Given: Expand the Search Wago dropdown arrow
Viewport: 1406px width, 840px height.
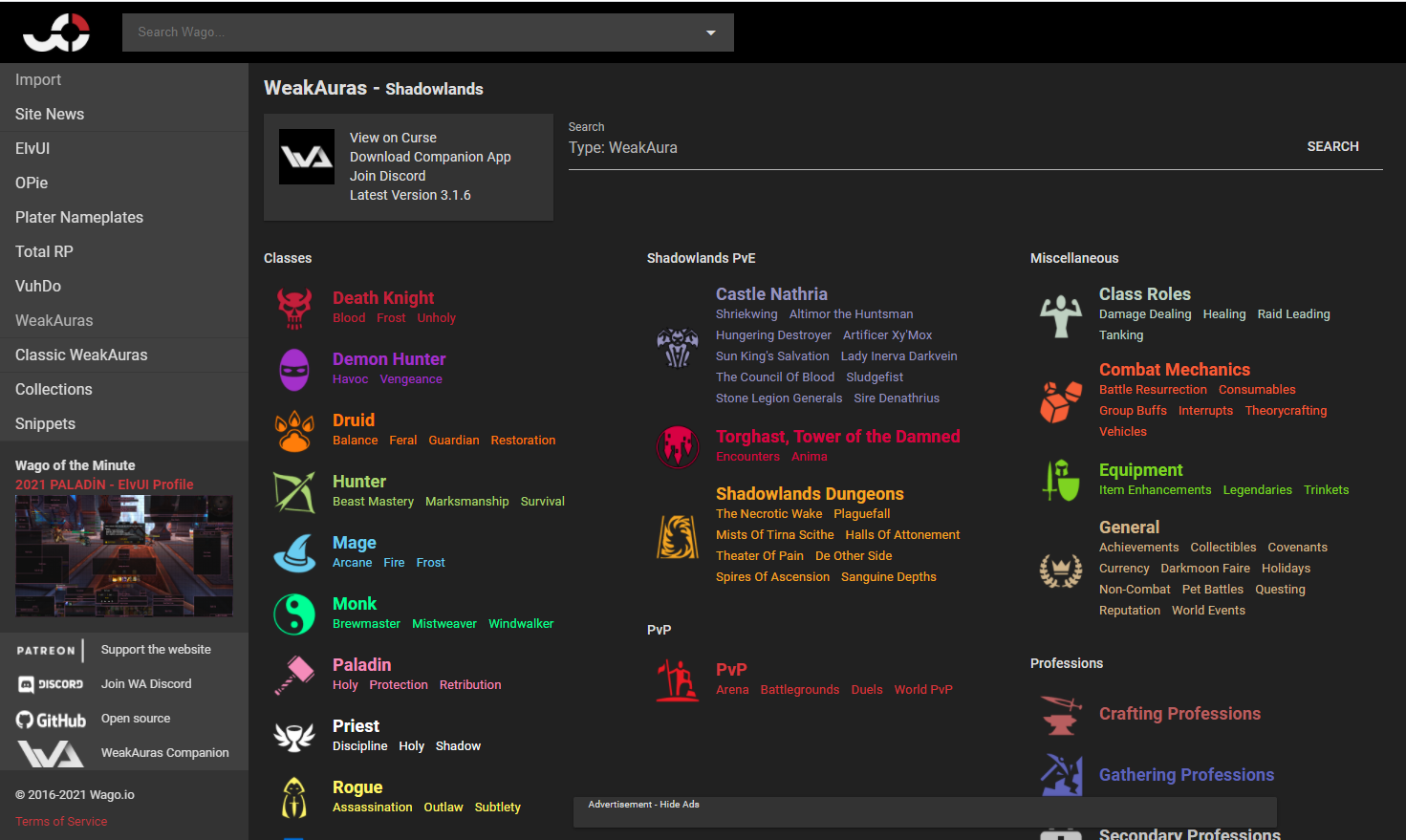Looking at the screenshot, I should (710, 32).
